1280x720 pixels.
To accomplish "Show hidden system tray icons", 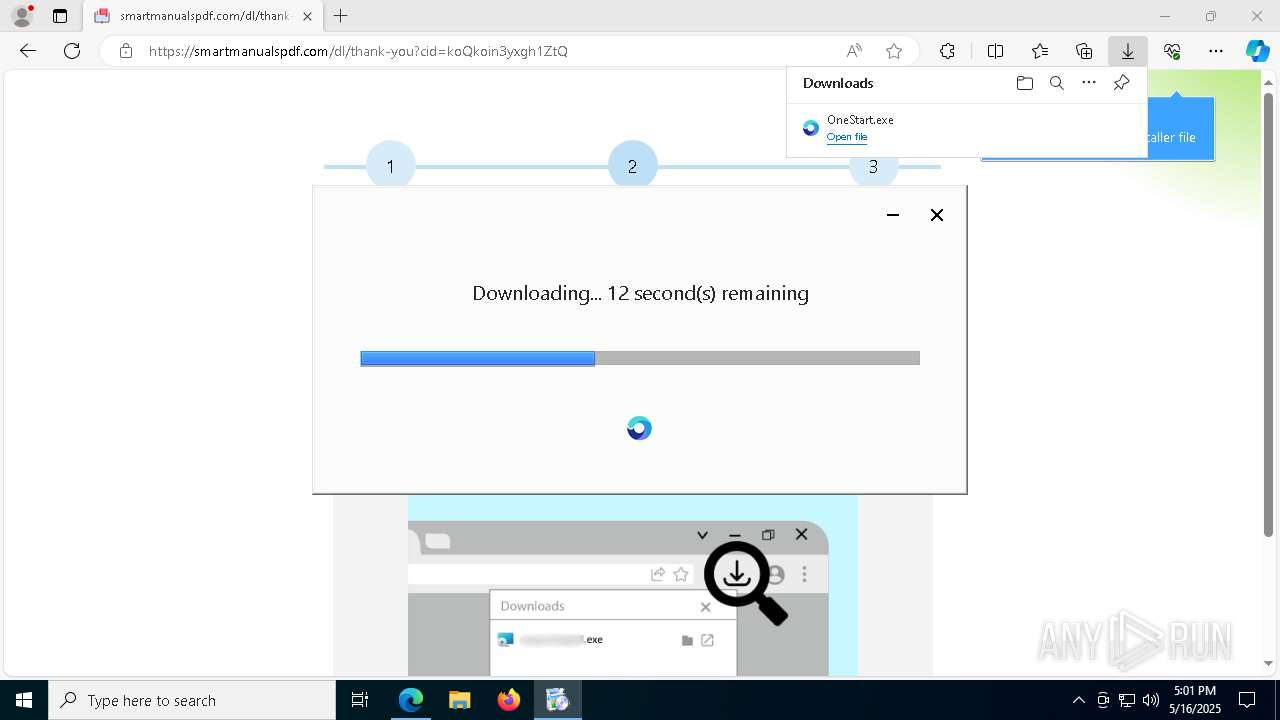I will click(1078, 700).
